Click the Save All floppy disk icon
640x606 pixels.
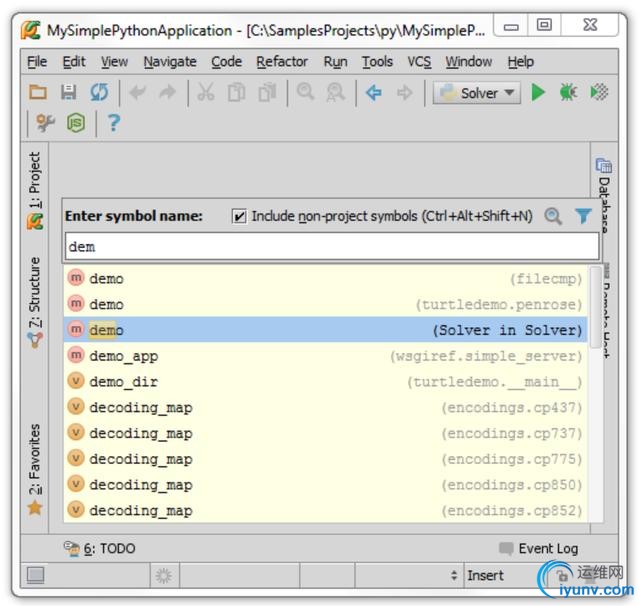(69, 92)
